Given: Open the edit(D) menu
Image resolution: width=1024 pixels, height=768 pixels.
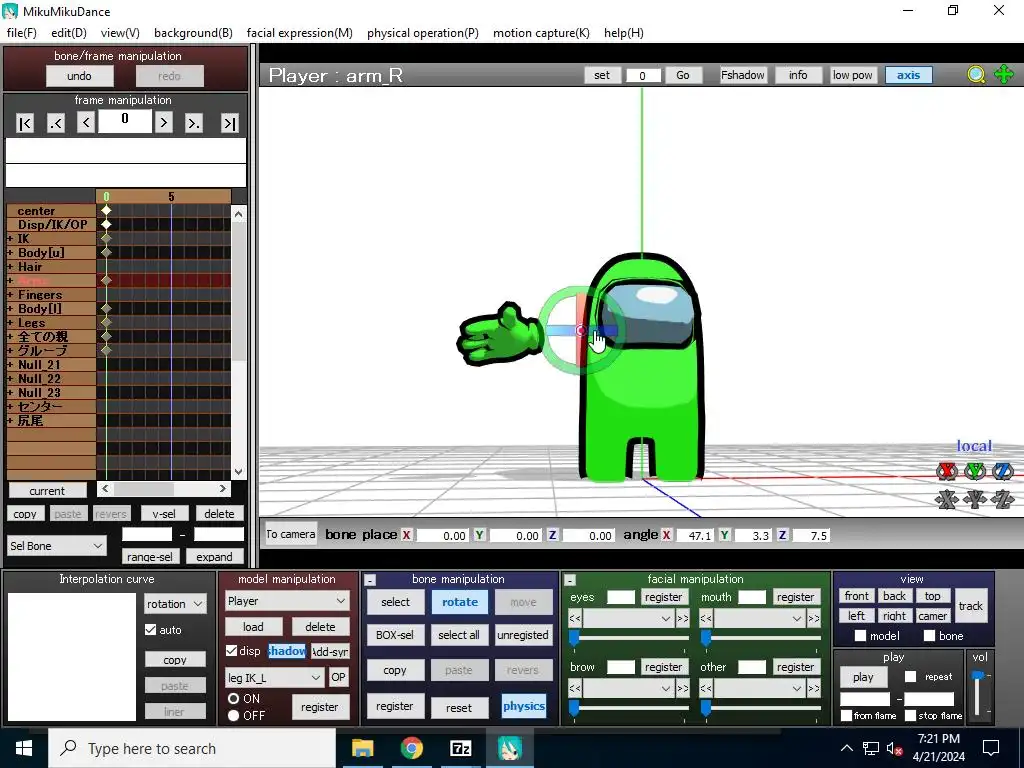Looking at the screenshot, I should point(69,33).
